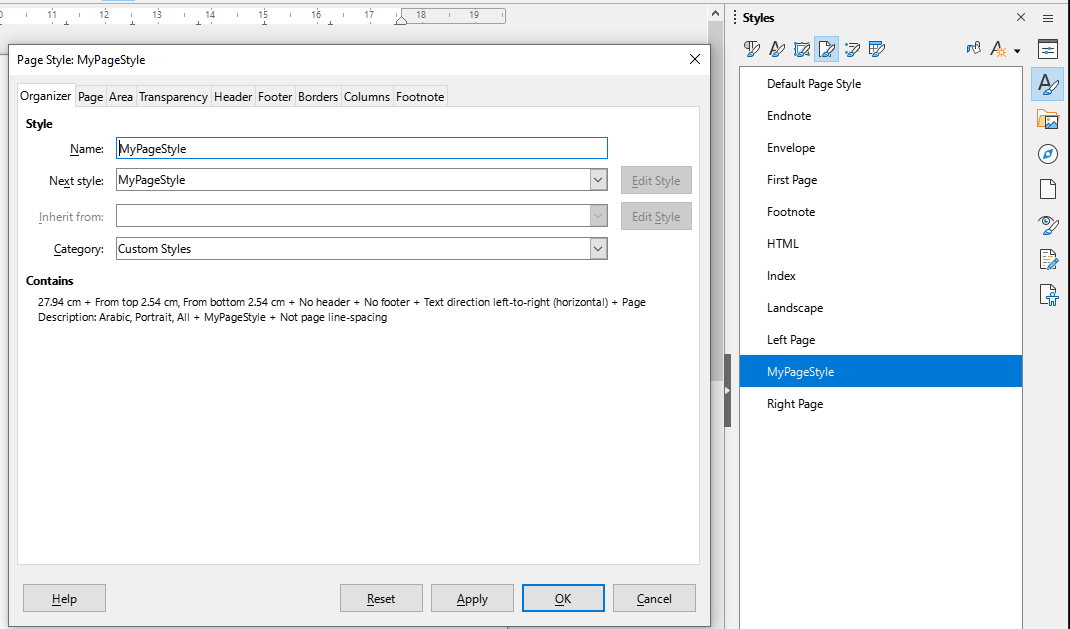This screenshot has width=1070, height=629.
Task: Switch to Paragraph Styles in Styles panel
Action: 753,49
